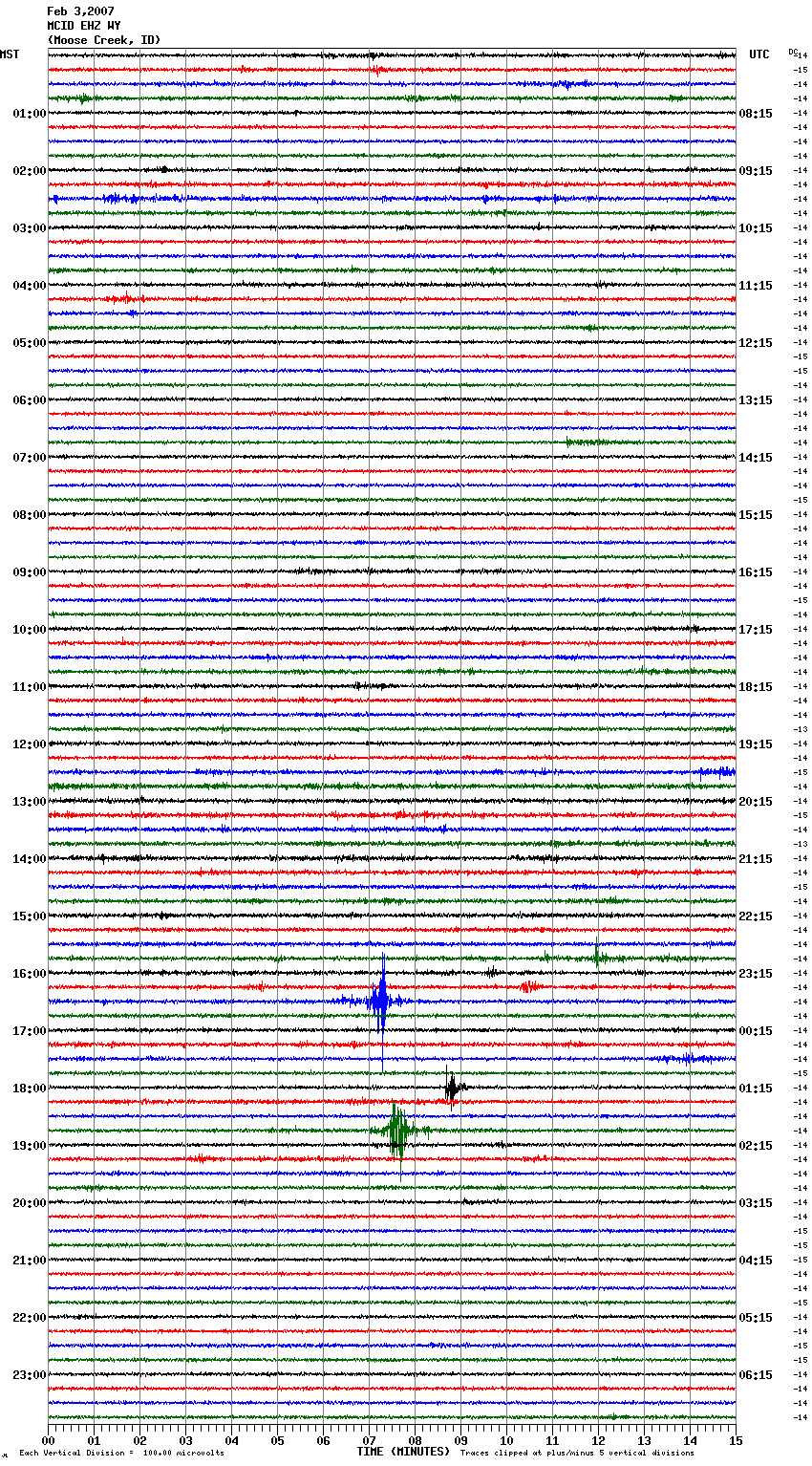The image size is (812, 1466).
Task: Click the '02:00' MST hour label
Action: click(30, 171)
